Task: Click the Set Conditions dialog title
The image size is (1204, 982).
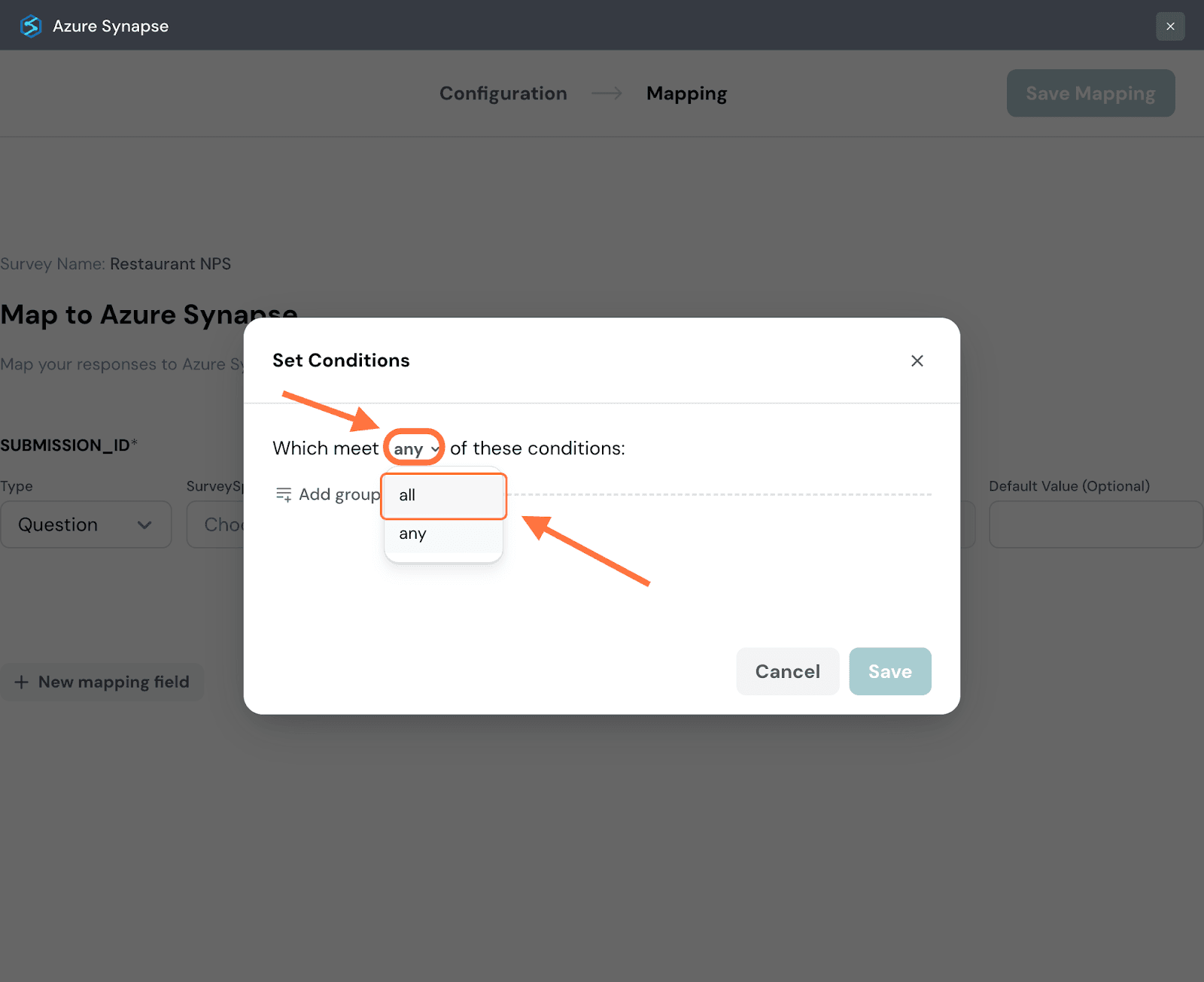Action: tap(341, 360)
